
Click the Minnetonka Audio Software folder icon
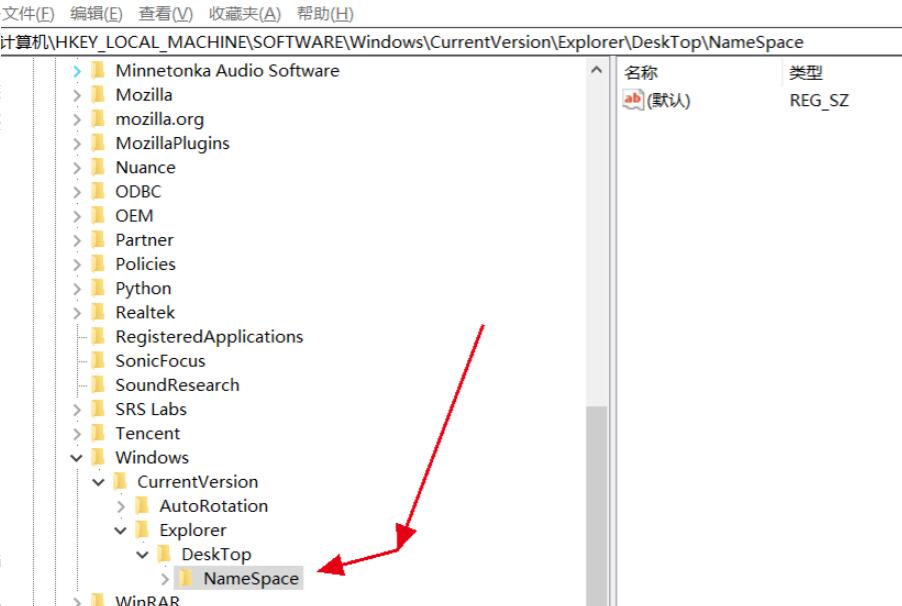coord(98,70)
